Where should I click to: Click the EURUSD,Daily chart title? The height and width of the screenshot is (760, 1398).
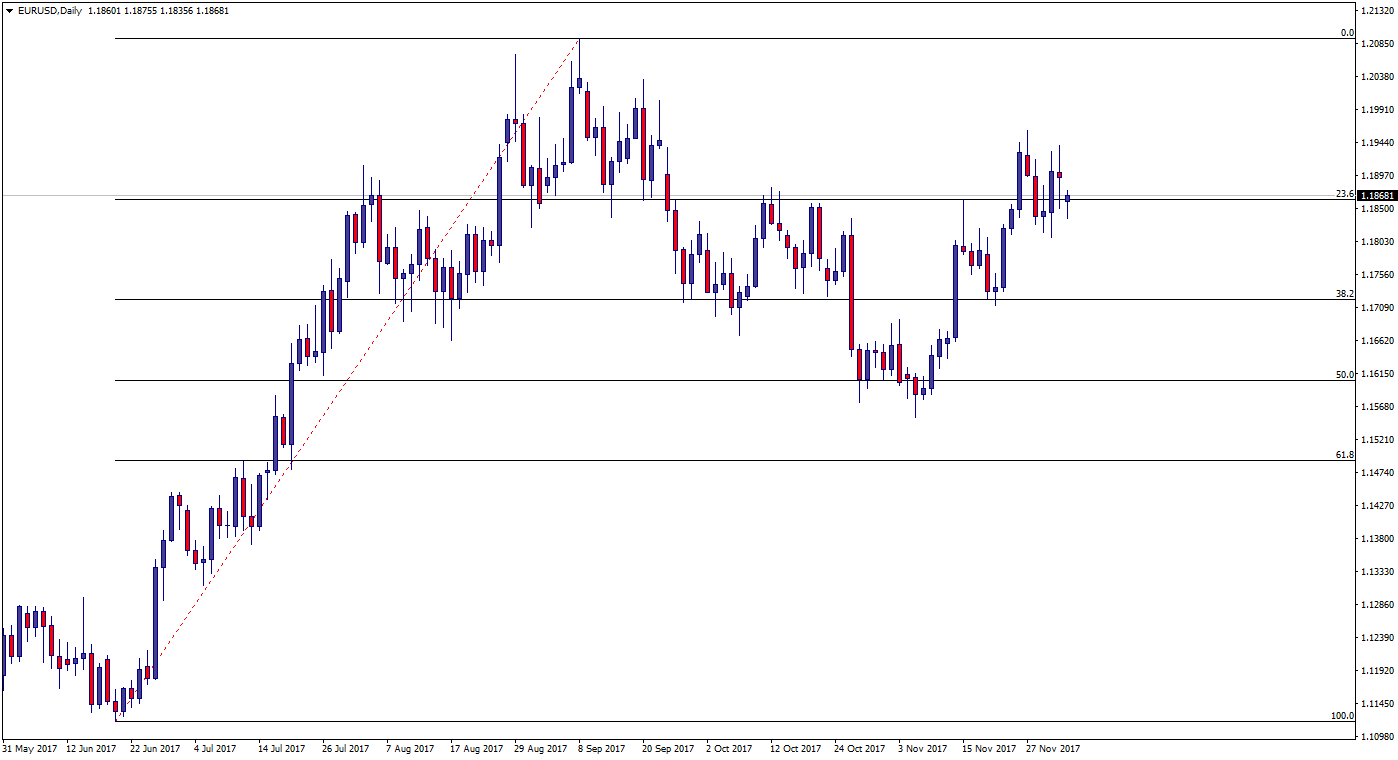coord(49,10)
